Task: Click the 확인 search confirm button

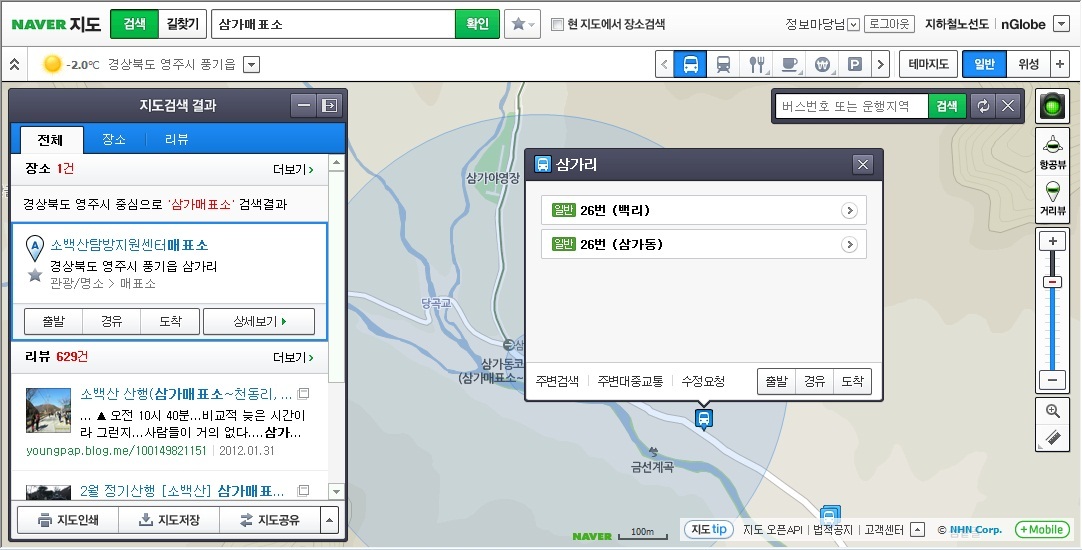Action: [477, 24]
